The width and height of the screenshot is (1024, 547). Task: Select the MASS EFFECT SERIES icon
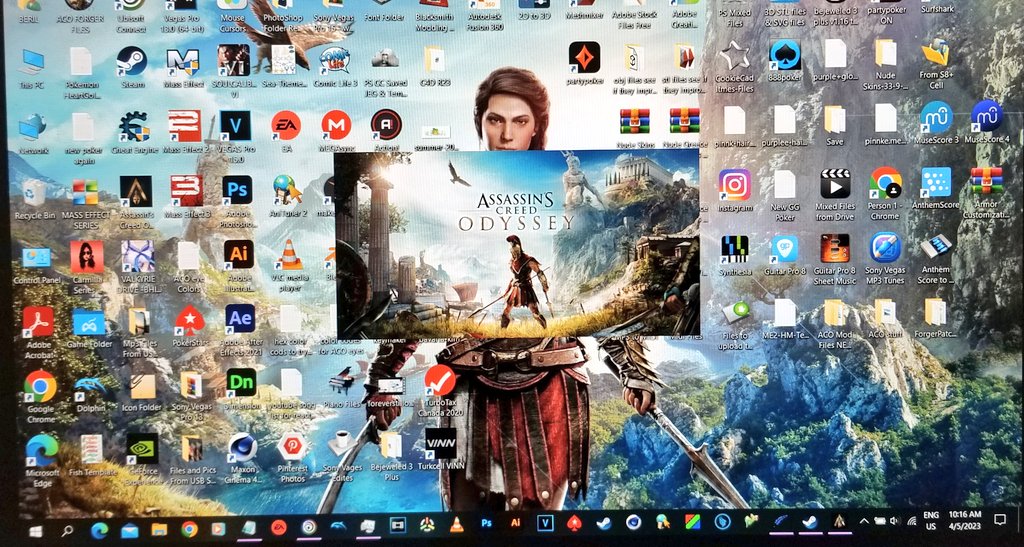click(x=85, y=192)
